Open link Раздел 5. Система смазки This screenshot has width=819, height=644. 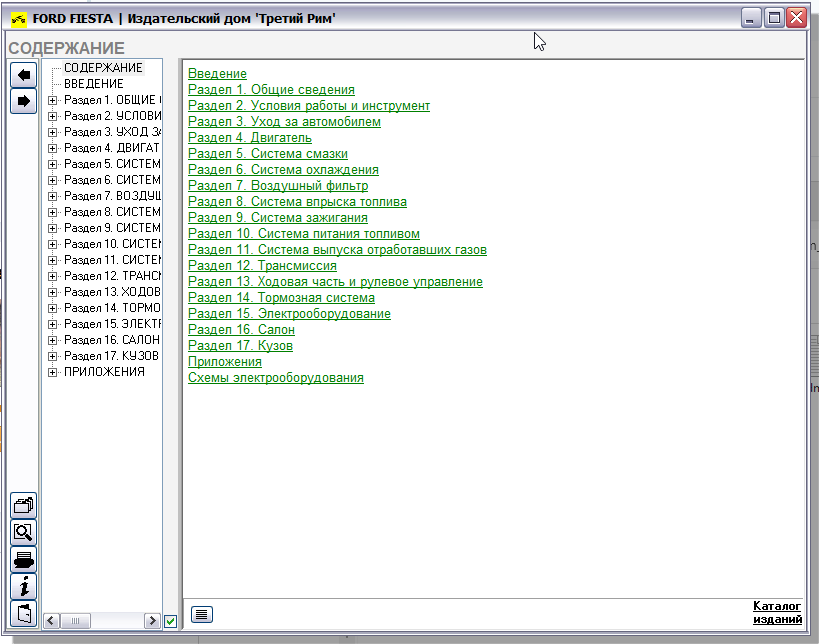pos(267,154)
